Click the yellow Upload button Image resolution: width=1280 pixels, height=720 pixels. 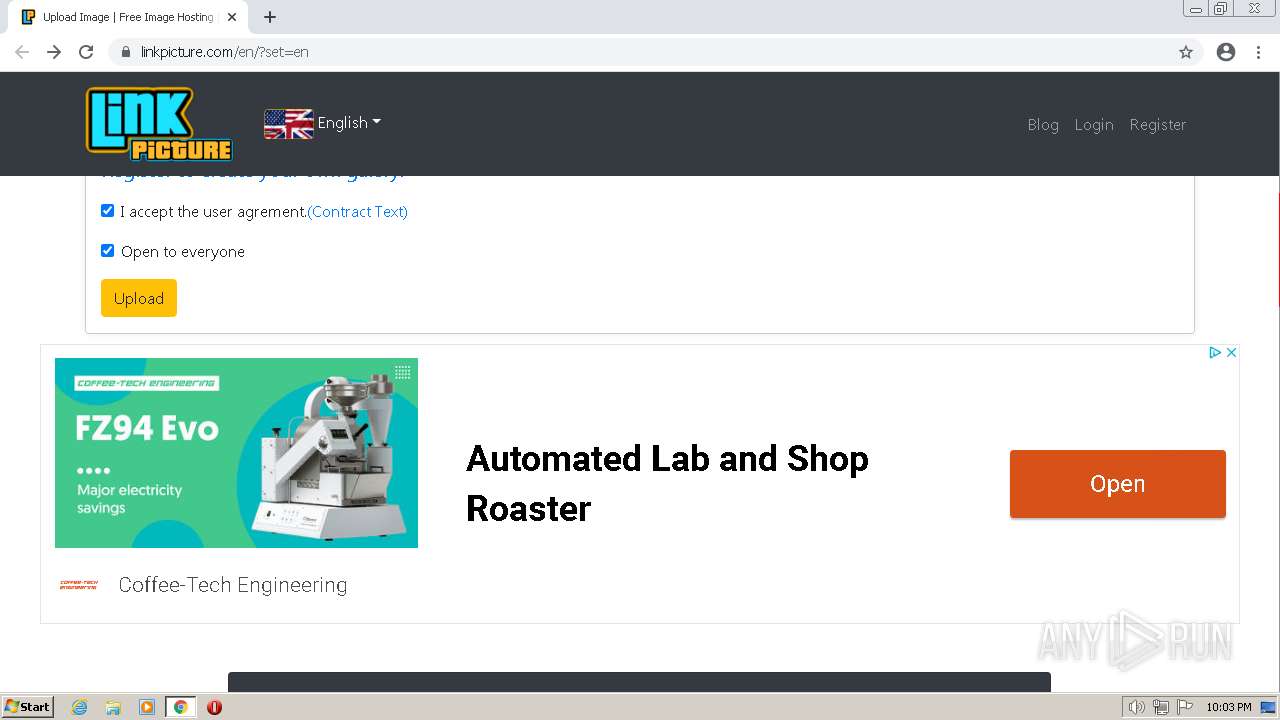click(x=139, y=298)
